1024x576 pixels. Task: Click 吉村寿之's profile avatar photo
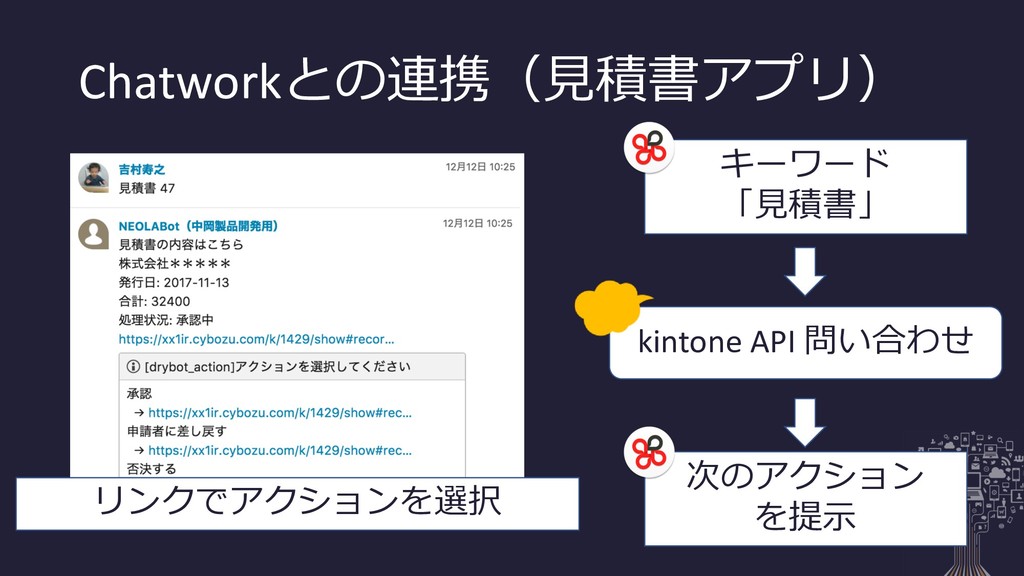pyautogui.click(x=94, y=178)
